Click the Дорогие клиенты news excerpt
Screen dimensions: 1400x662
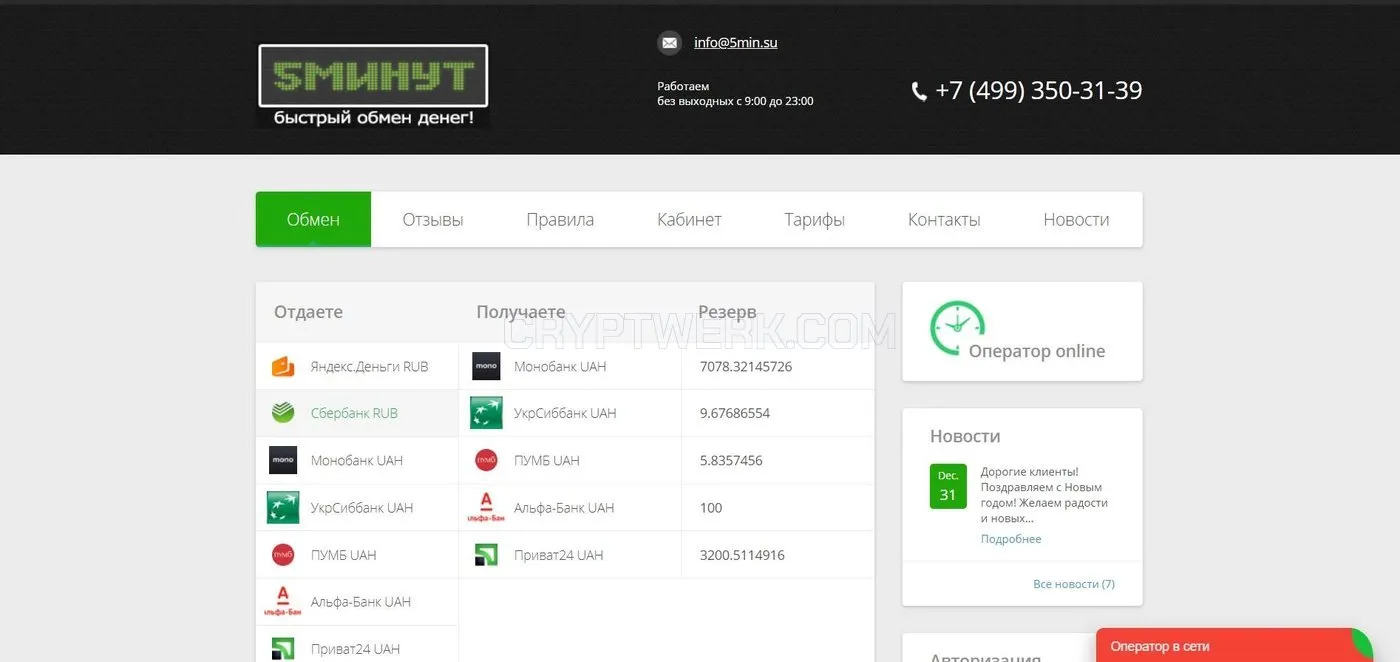(x=1045, y=495)
